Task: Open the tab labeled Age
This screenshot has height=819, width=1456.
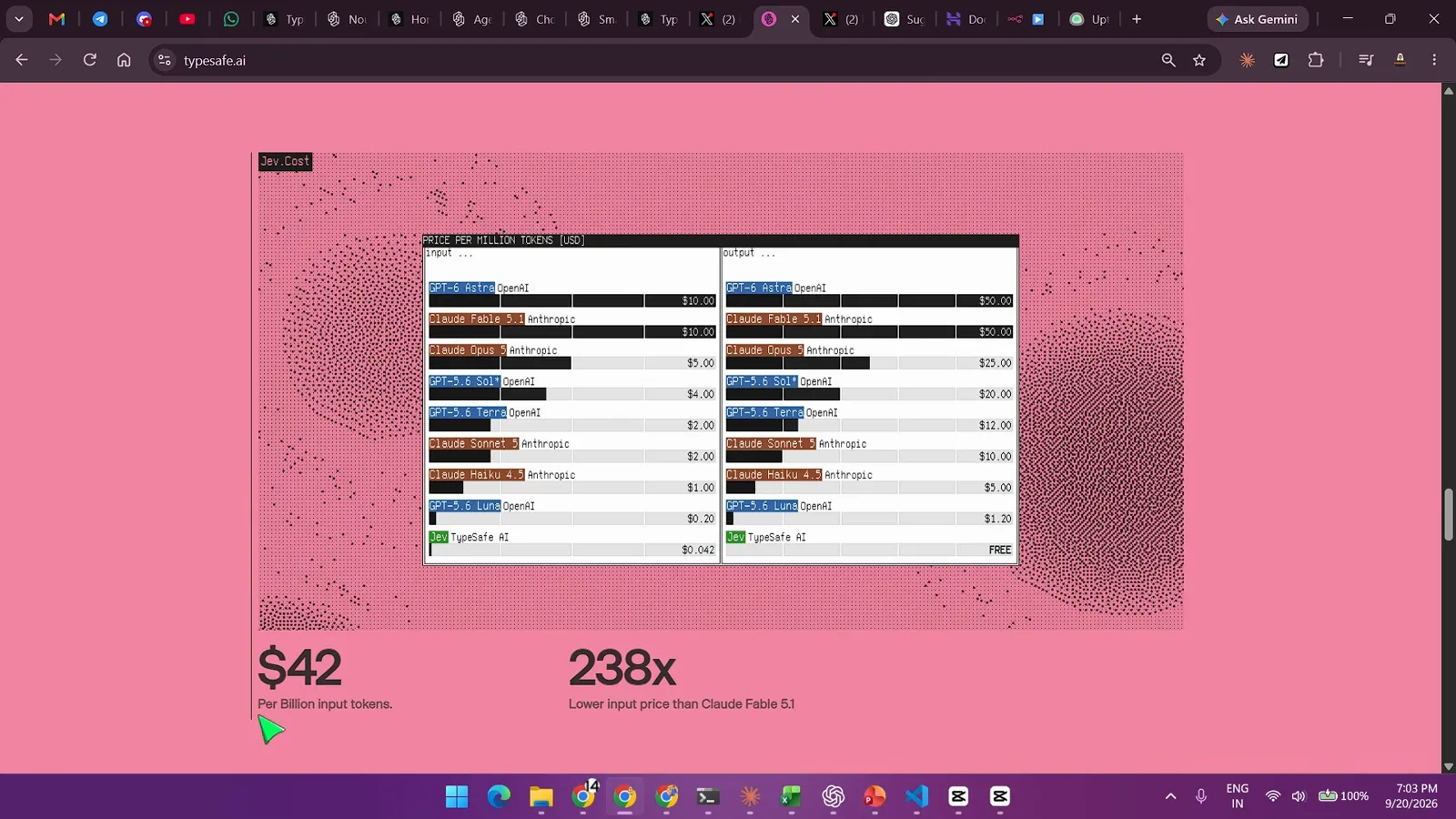Action: pos(471,19)
